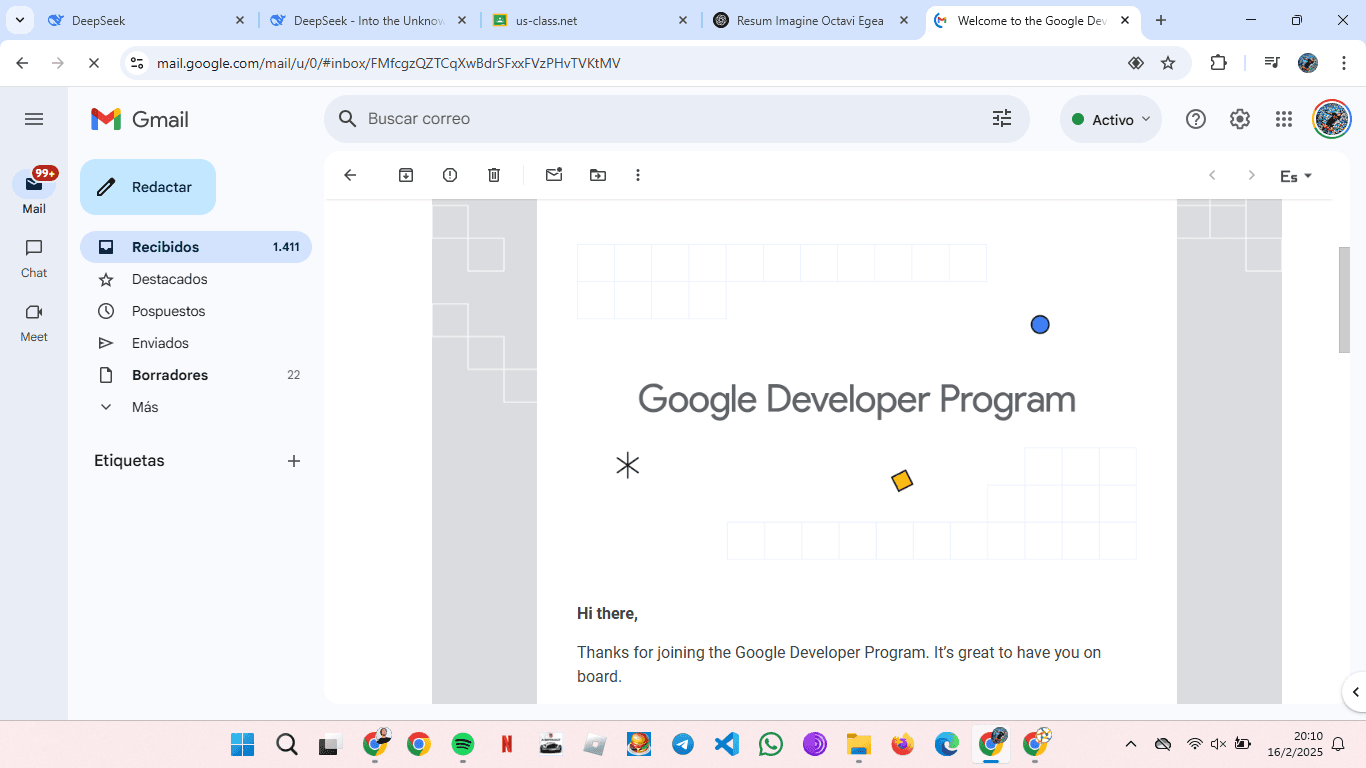
Task: Open Windows notifications bell
Action: (x=1338, y=744)
